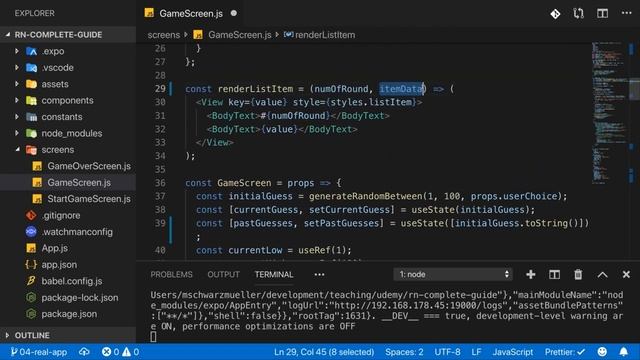Collapse RN-COMPLETE-GUIDE root folder
The height and width of the screenshot is (360, 640).
point(8,35)
